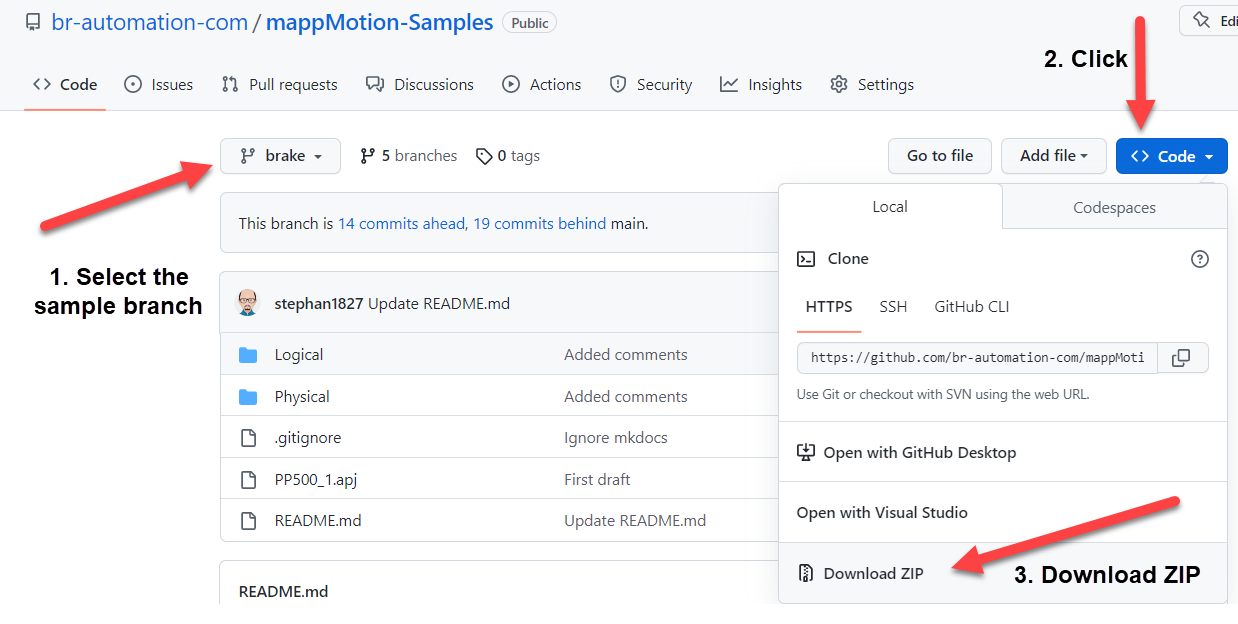Open the Actions tab

pyautogui.click(x=541, y=85)
